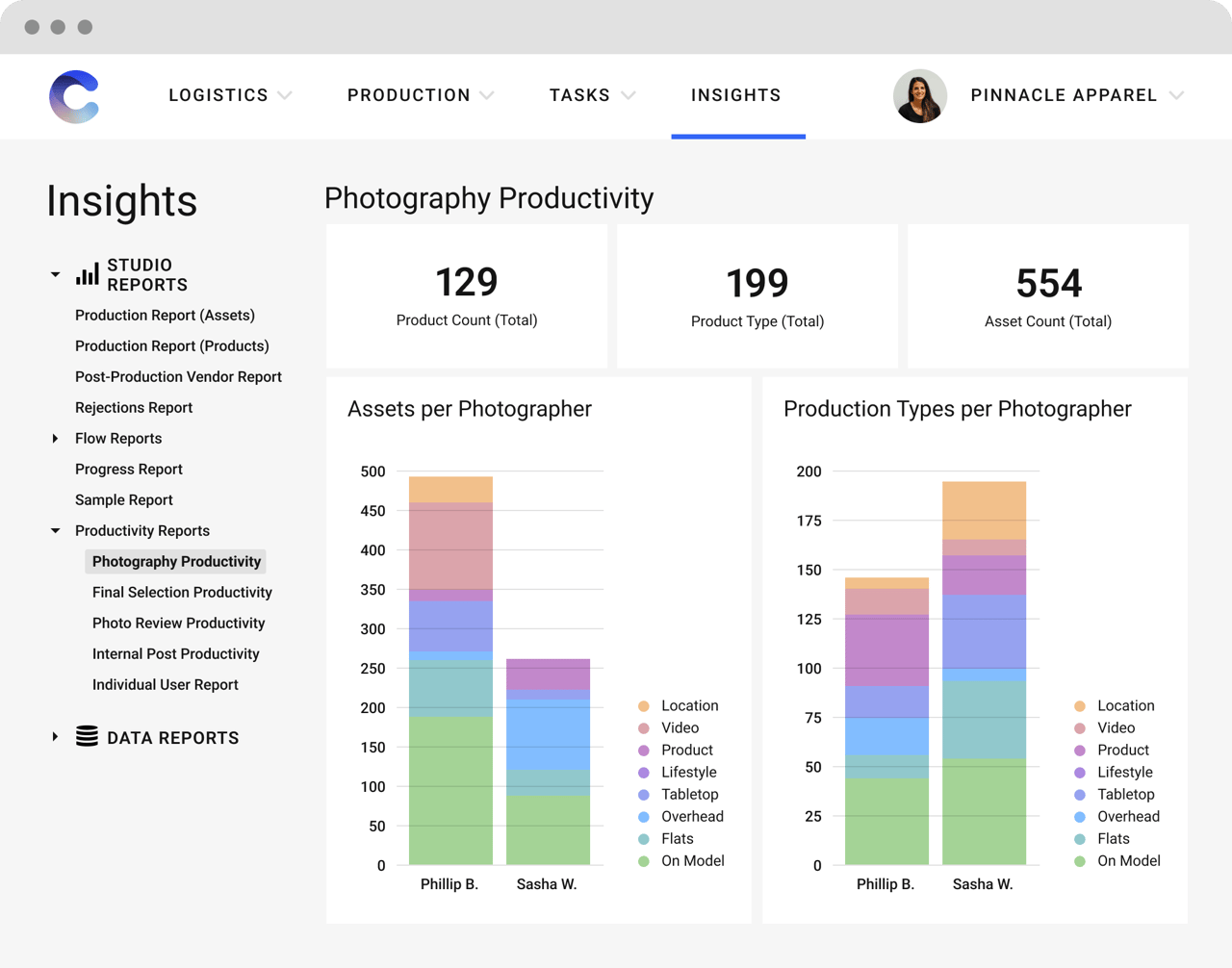This screenshot has width=1232, height=968.
Task: Click Sasha W.'s stacked bar
Action: (x=547, y=760)
